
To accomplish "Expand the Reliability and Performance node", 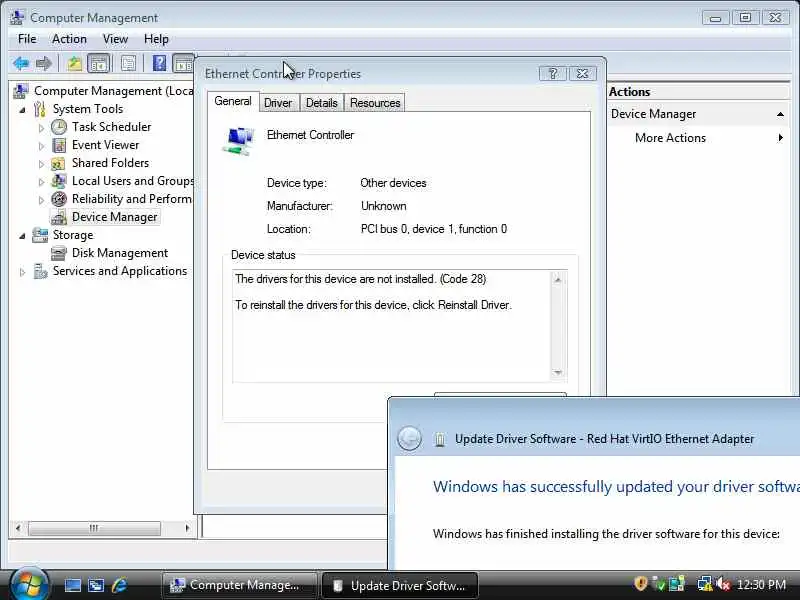I will tap(41, 200).
